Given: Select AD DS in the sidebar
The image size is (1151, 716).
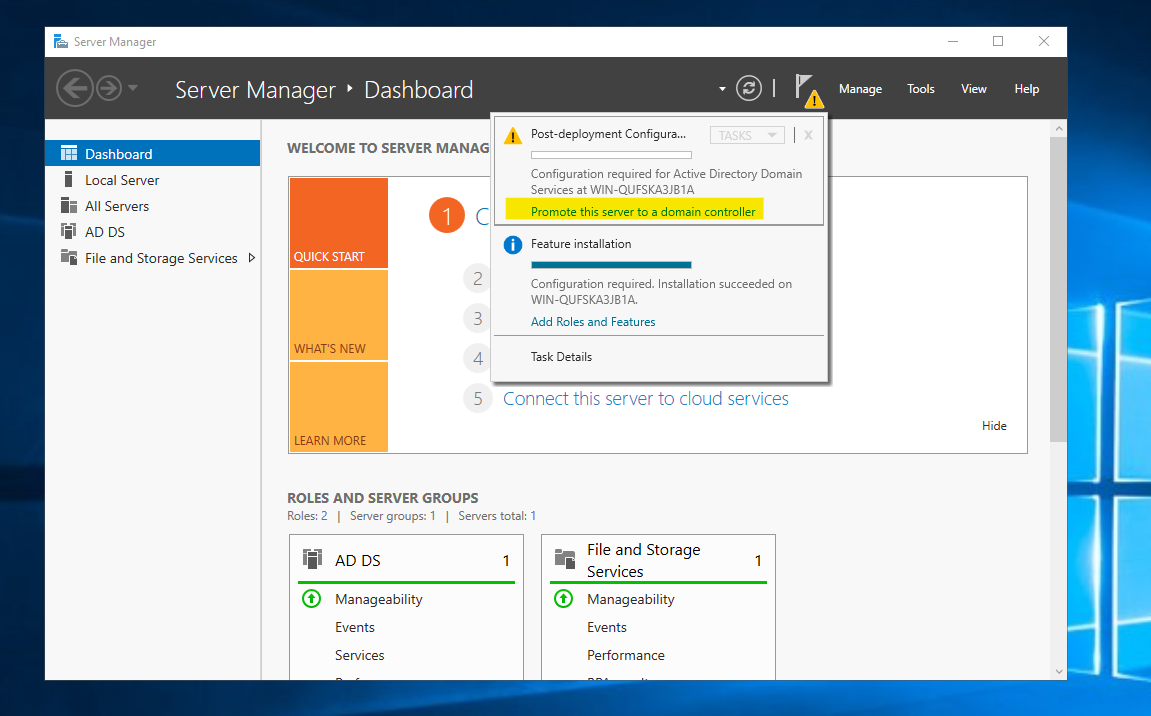Looking at the screenshot, I should point(153,232).
